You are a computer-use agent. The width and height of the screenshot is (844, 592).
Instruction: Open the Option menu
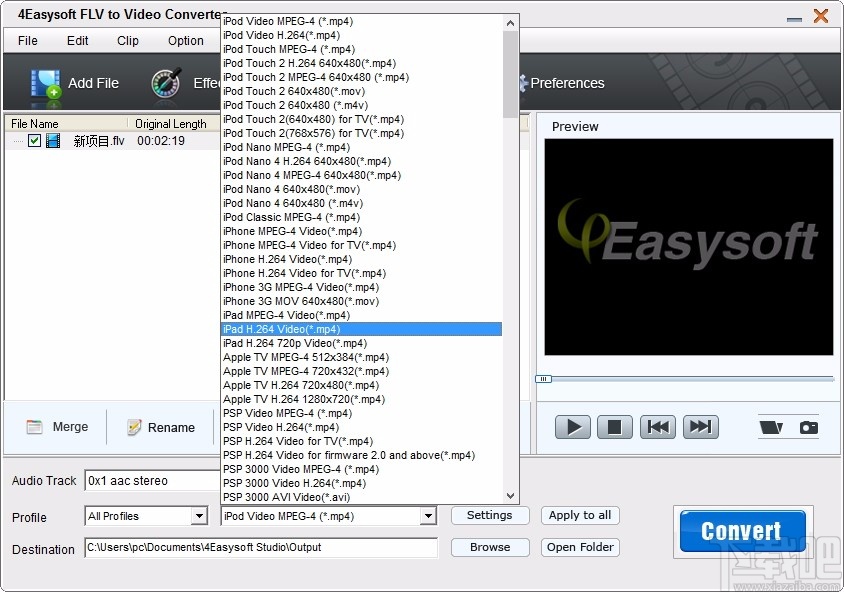(x=185, y=41)
